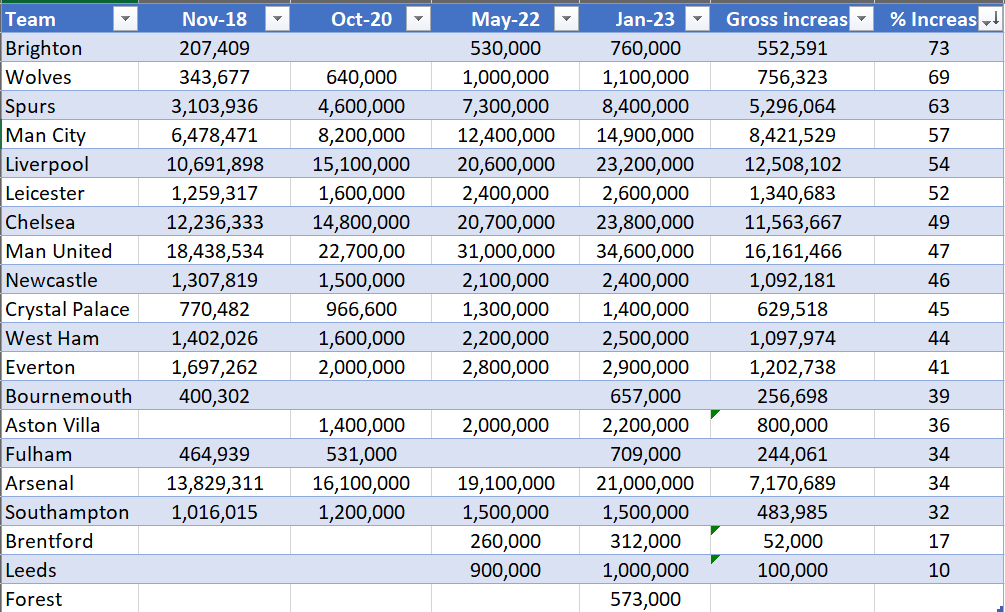Open the Team column filter dropdown

[125, 19]
